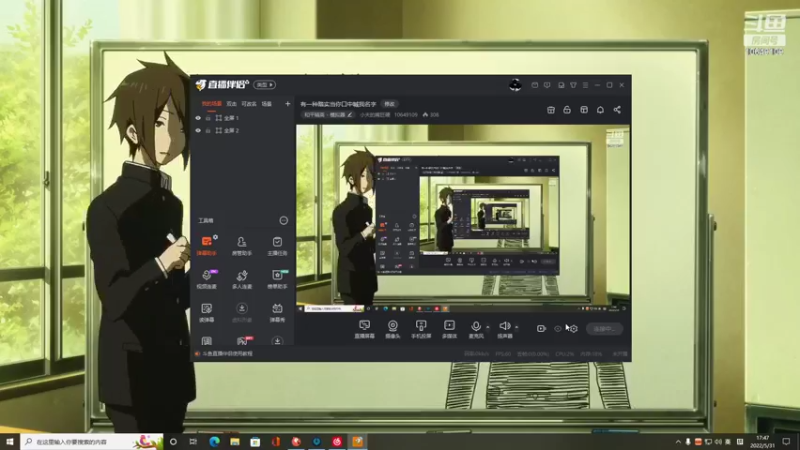This screenshot has width=800, height=450.
Task: Open File Explorer from the taskbar
Action: point(235,441)
